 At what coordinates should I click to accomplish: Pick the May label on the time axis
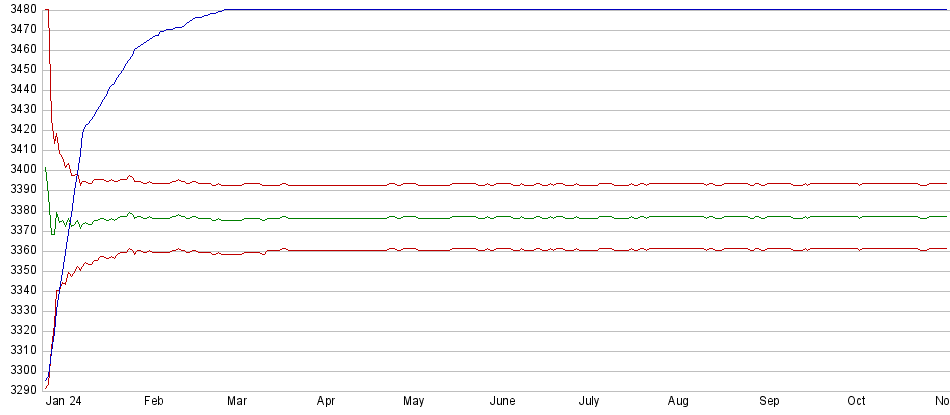pos(413,400)
